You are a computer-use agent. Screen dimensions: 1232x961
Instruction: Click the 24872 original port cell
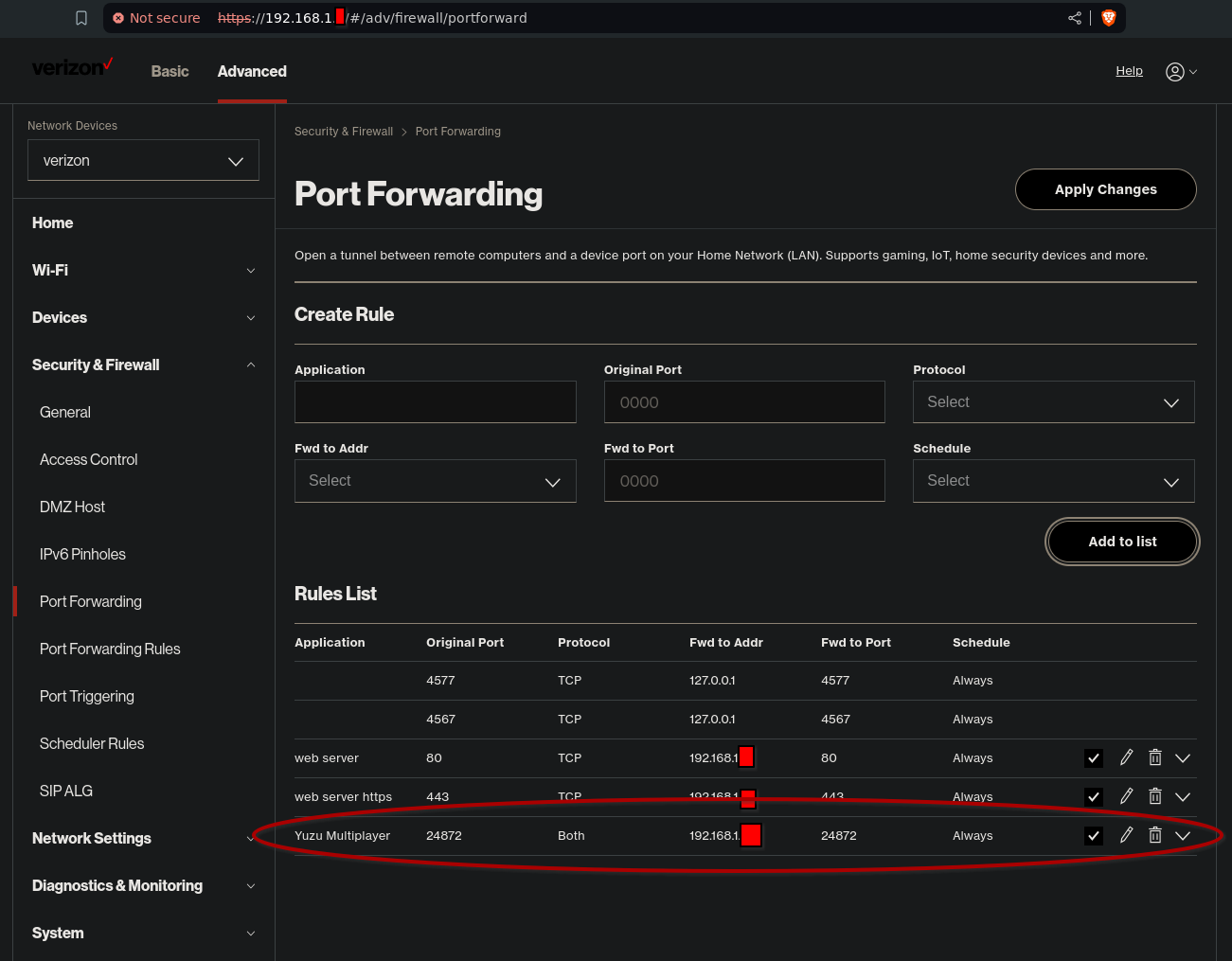444,835
